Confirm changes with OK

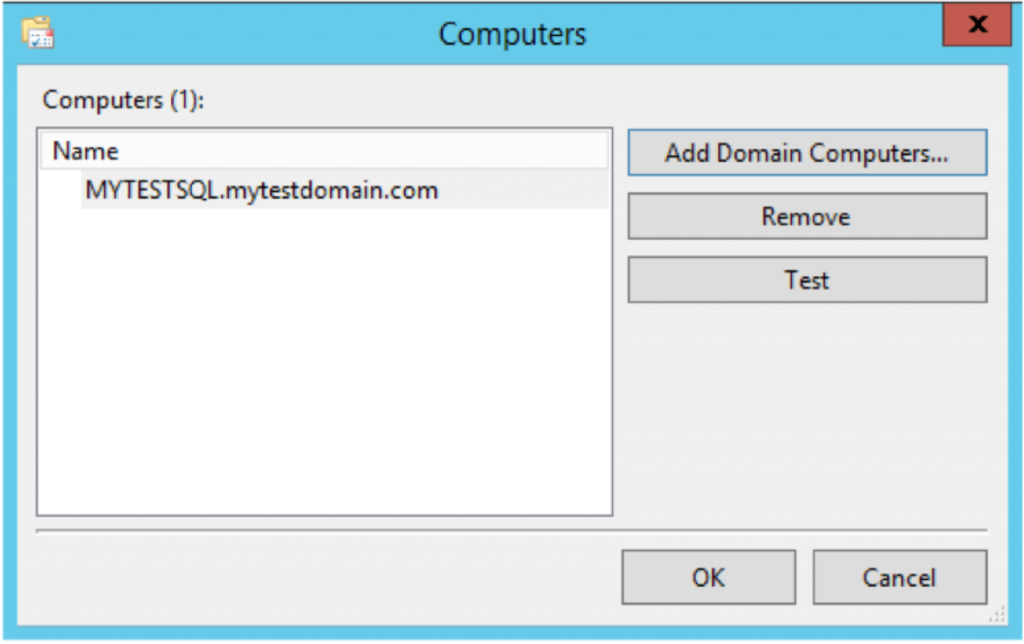[x=711, y=577]
